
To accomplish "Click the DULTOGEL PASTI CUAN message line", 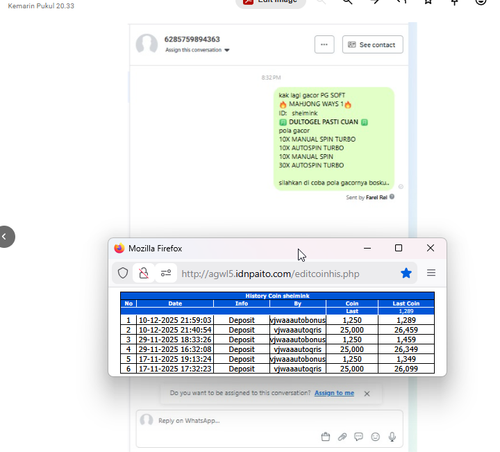I will [x=323, y=122].
